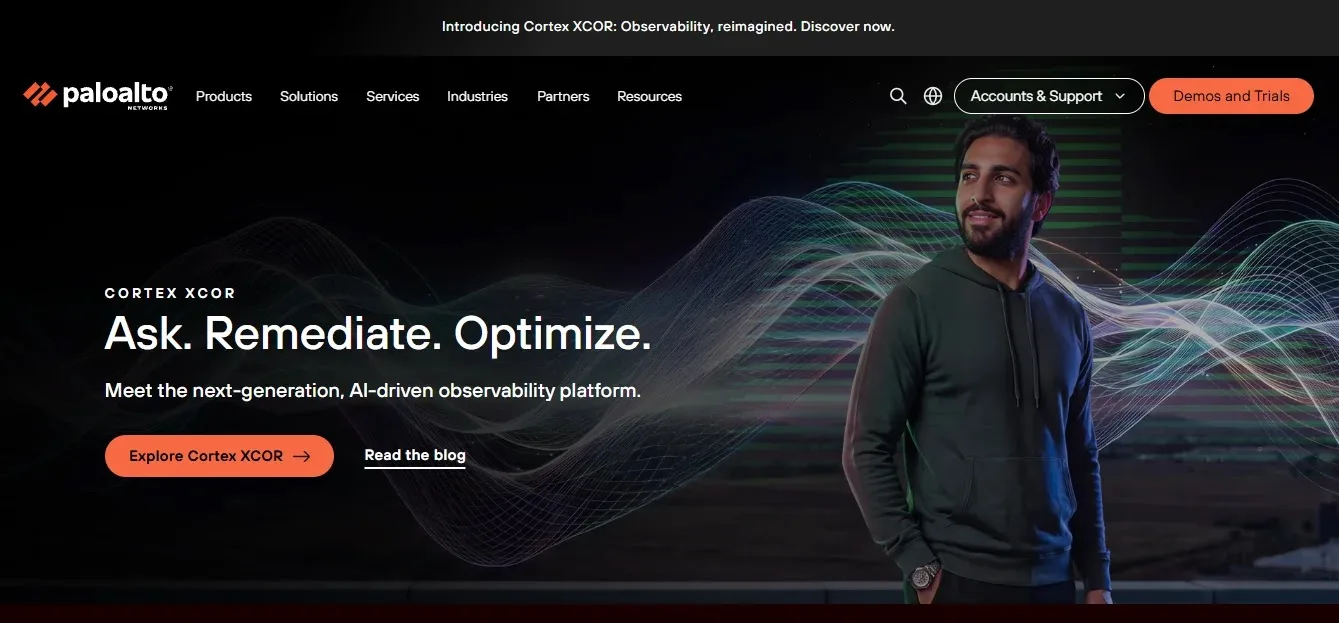Click the CORTEX XCOR eyebrow label
Image resolution: width=1339 pixels, height=623 pixels.
pyautogui.click(x=170, y=293)
